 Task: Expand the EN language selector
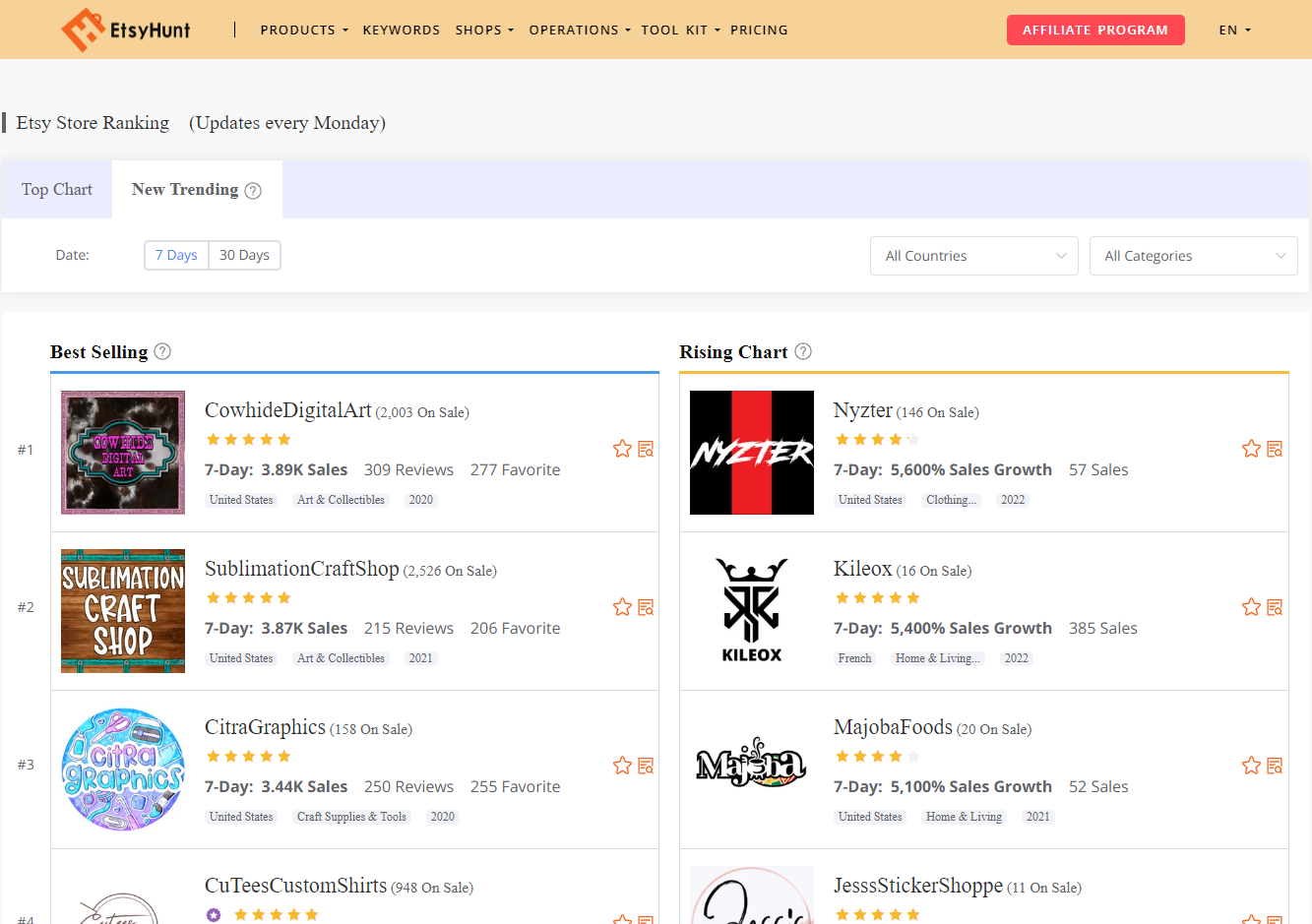(1234, 30)
